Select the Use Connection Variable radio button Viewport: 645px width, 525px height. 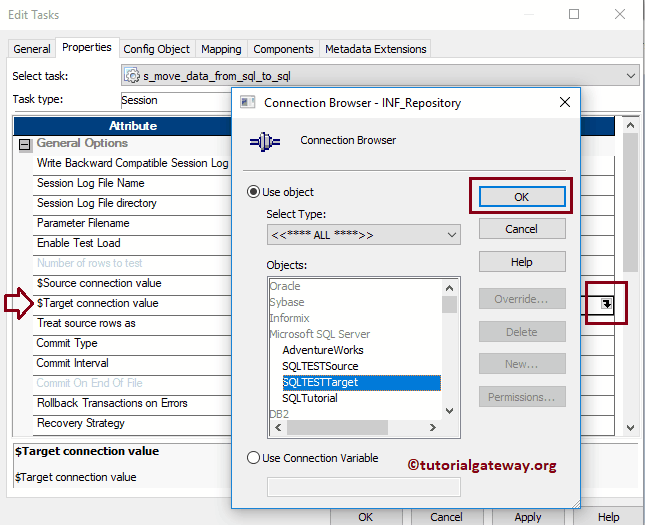click(x=253, y=458)
